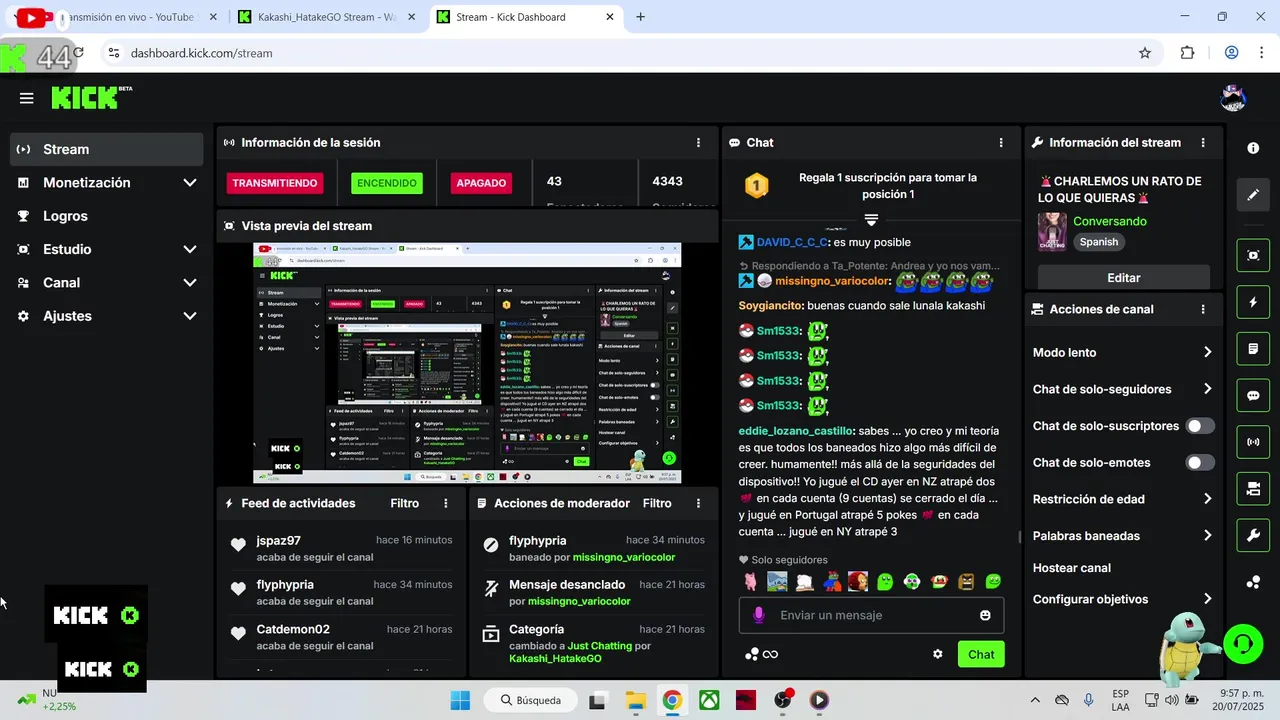The image size is (1280, 720).
Task: Click the Editar stream info button
Action: (x=1124, y=278)
